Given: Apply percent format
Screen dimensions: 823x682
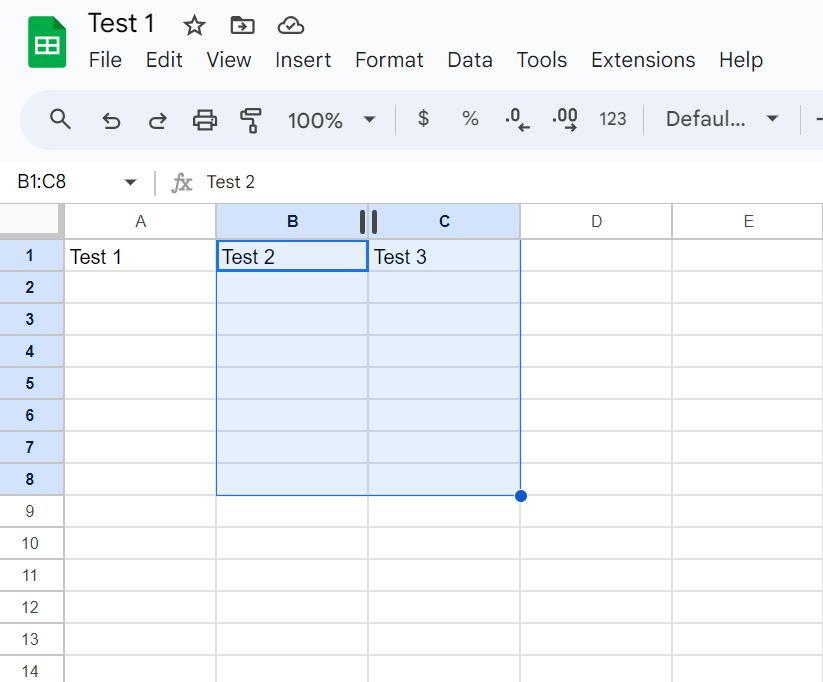Looking at the screenshot, I should pyautogui.click(x=470, y=119).
